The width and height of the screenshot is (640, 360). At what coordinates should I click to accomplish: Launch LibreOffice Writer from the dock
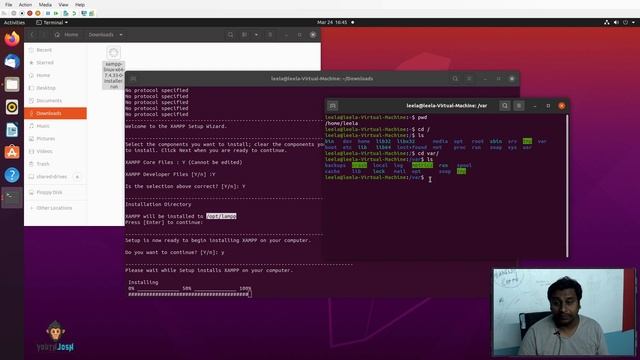[12, 130]
